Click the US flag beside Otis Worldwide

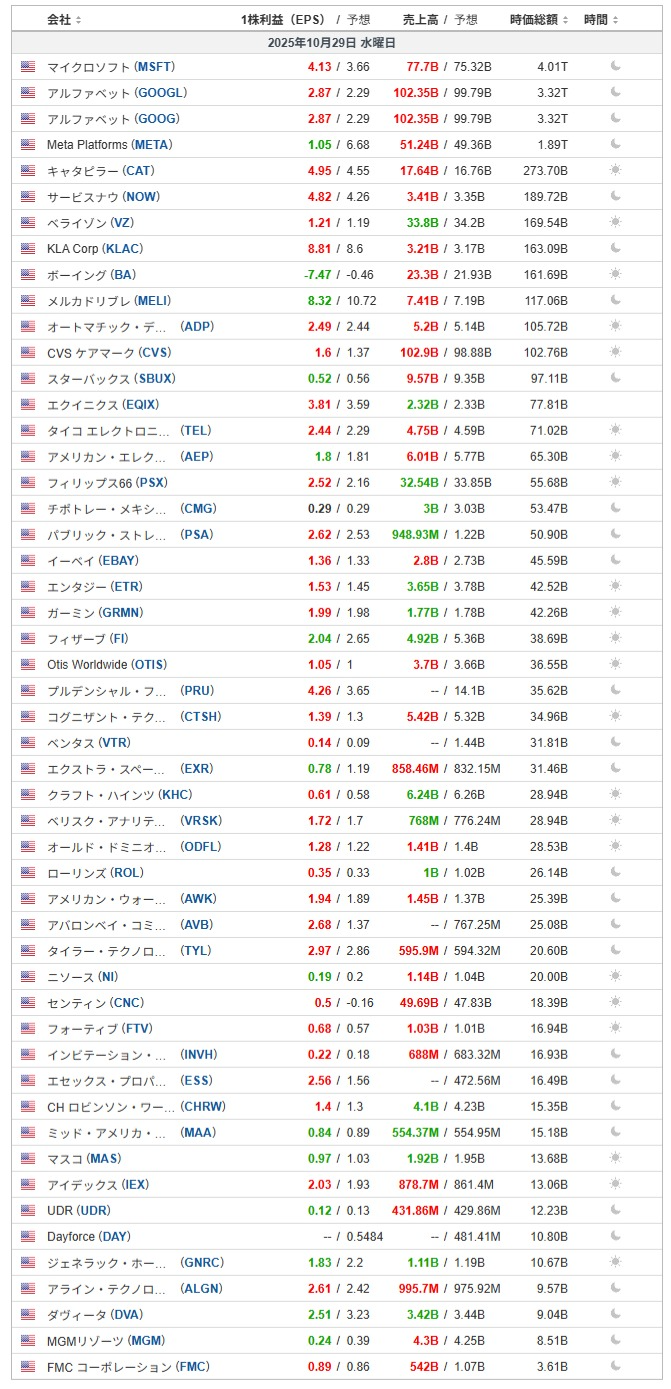tap(27, 665)
